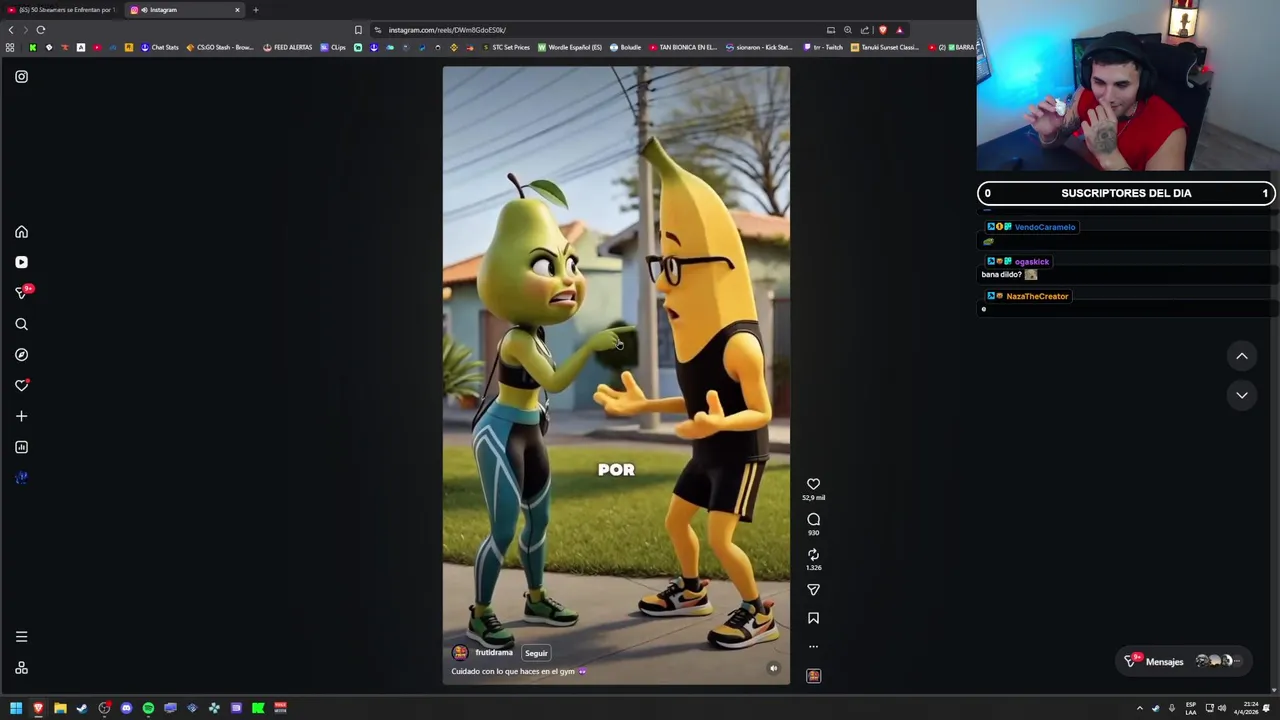Viewport: 1280px width, 720px height.
Task: Click the Seguir button next to frutidrama
Action: [536, 653]
